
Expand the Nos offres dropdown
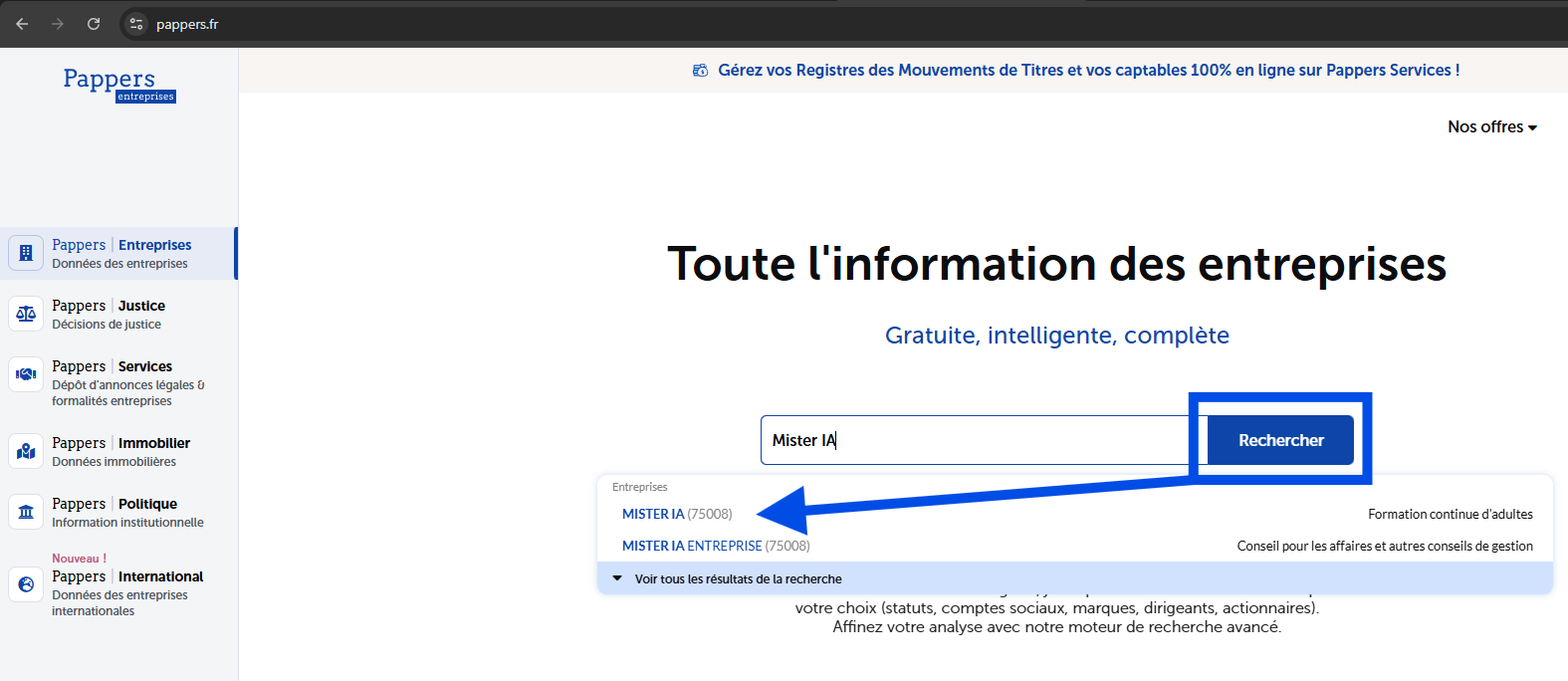click(1492, 126)
